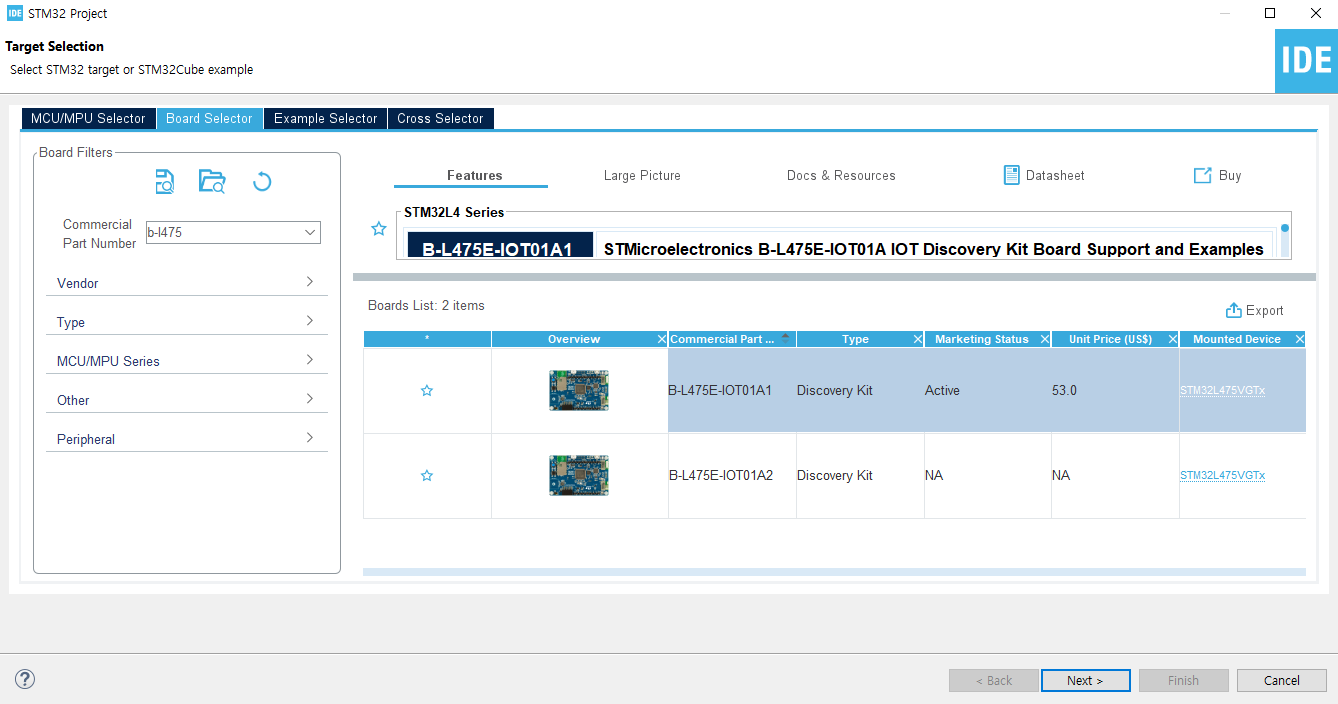Open the Large Picture tab
This screenshot has width=1338, height=704.
642,175
